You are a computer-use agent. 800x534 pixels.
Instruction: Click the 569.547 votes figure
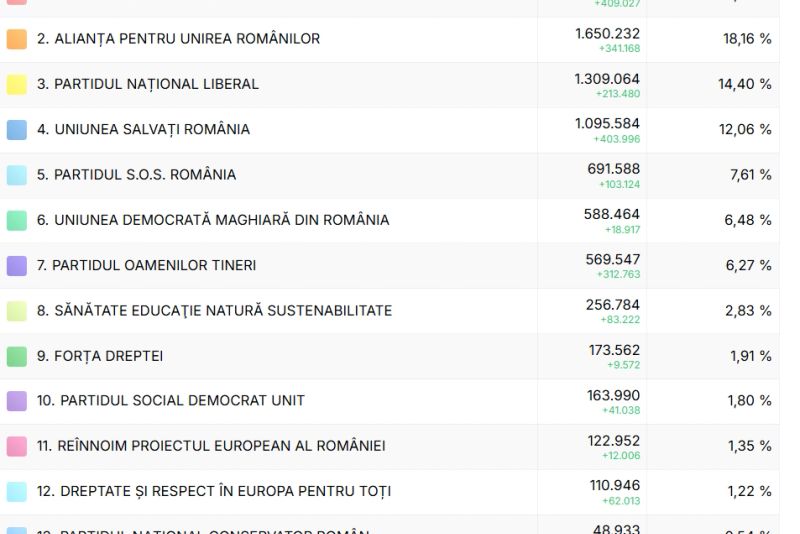[613, 260]
